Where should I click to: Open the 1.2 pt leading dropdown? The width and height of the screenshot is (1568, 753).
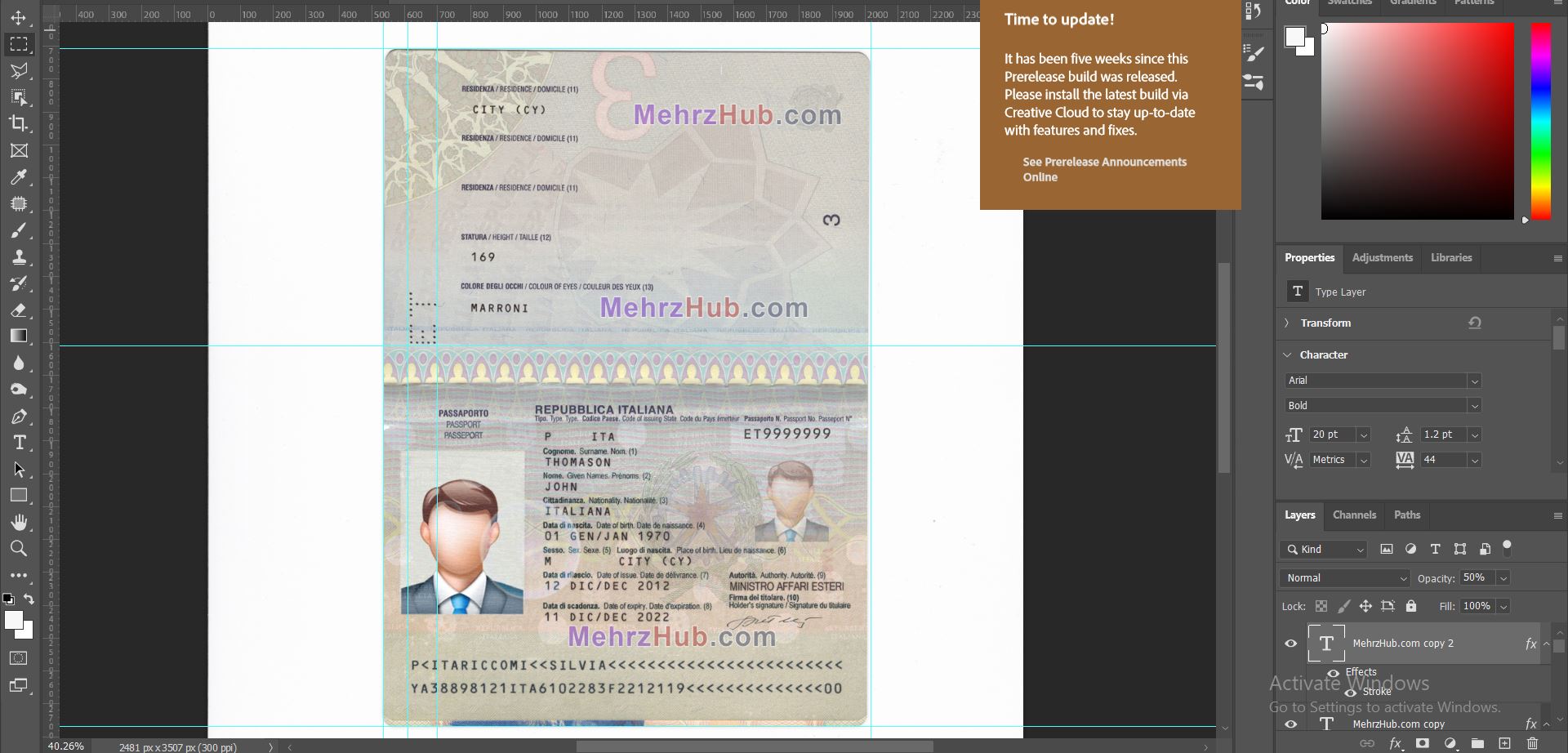1475,435
